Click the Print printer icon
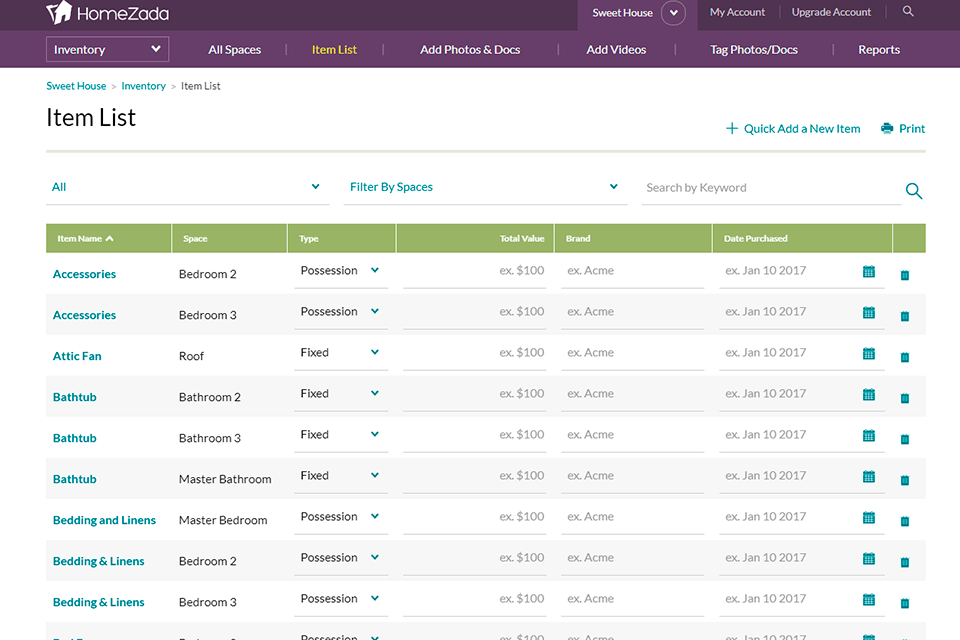Viewport: 960px width, 640px height. pos(887,129)
